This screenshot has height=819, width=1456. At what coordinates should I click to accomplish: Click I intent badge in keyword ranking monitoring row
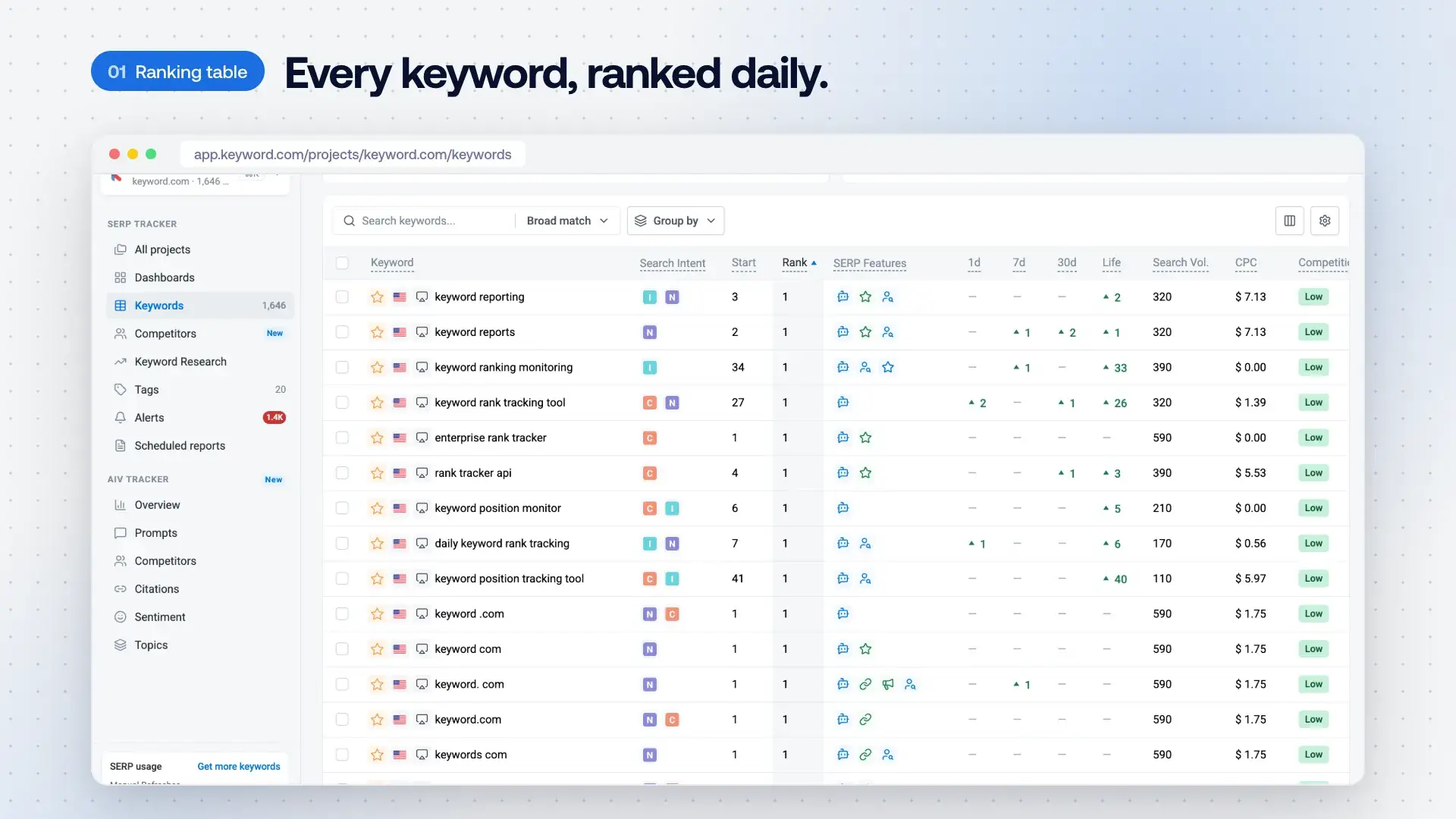[x=649, y=368]
